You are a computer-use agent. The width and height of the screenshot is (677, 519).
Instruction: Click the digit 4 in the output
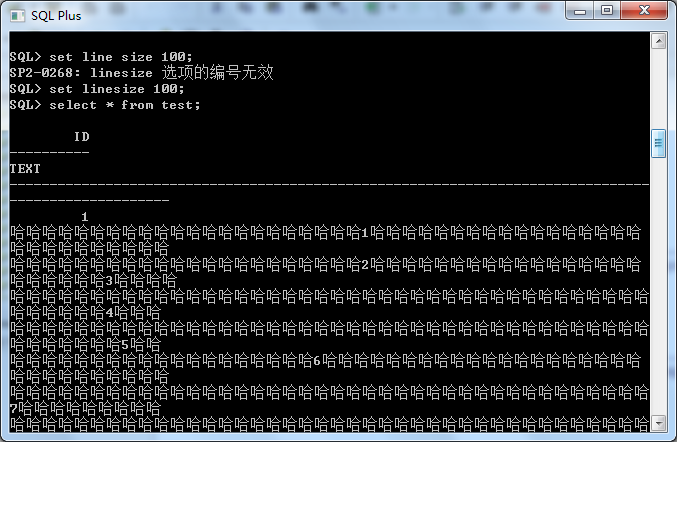(x=109, y=313)
